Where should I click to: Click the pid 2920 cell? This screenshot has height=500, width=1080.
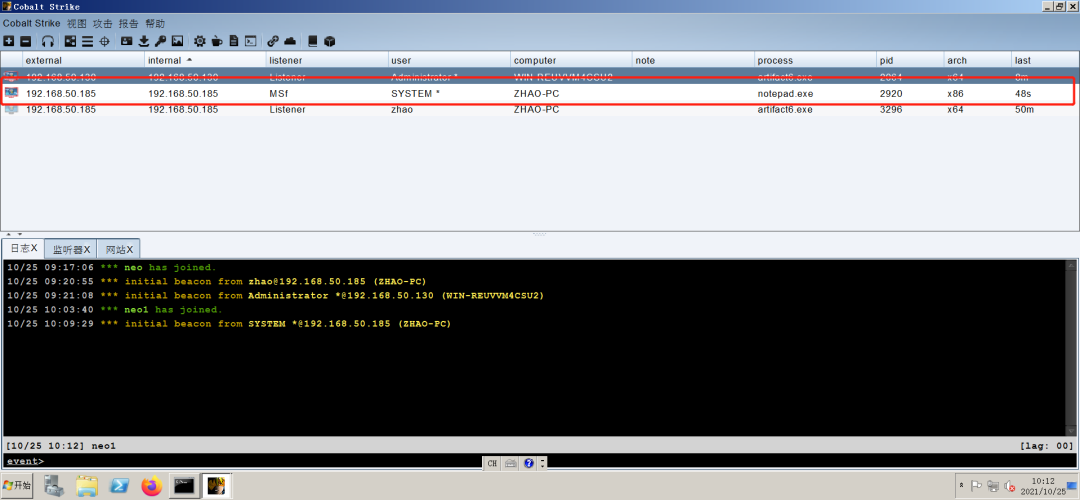pos(910,92)
